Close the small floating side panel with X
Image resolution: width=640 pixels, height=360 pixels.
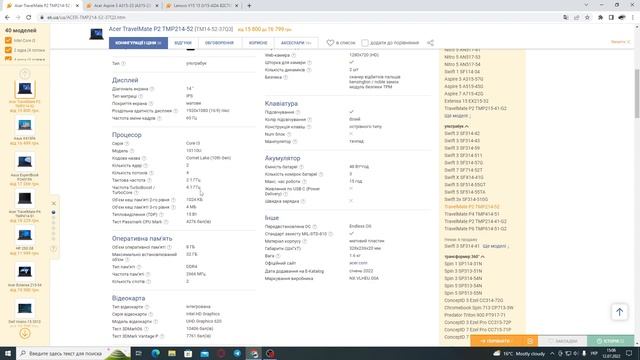[x=53, y=203]
